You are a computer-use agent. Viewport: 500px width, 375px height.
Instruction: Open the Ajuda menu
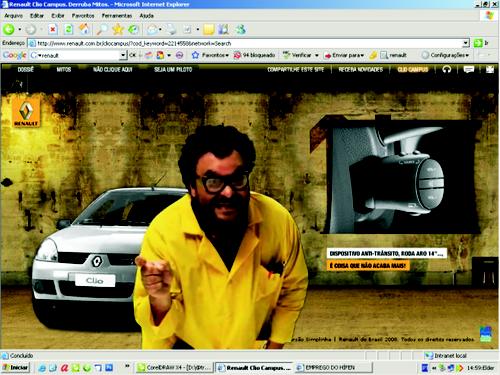pos(146,16)
